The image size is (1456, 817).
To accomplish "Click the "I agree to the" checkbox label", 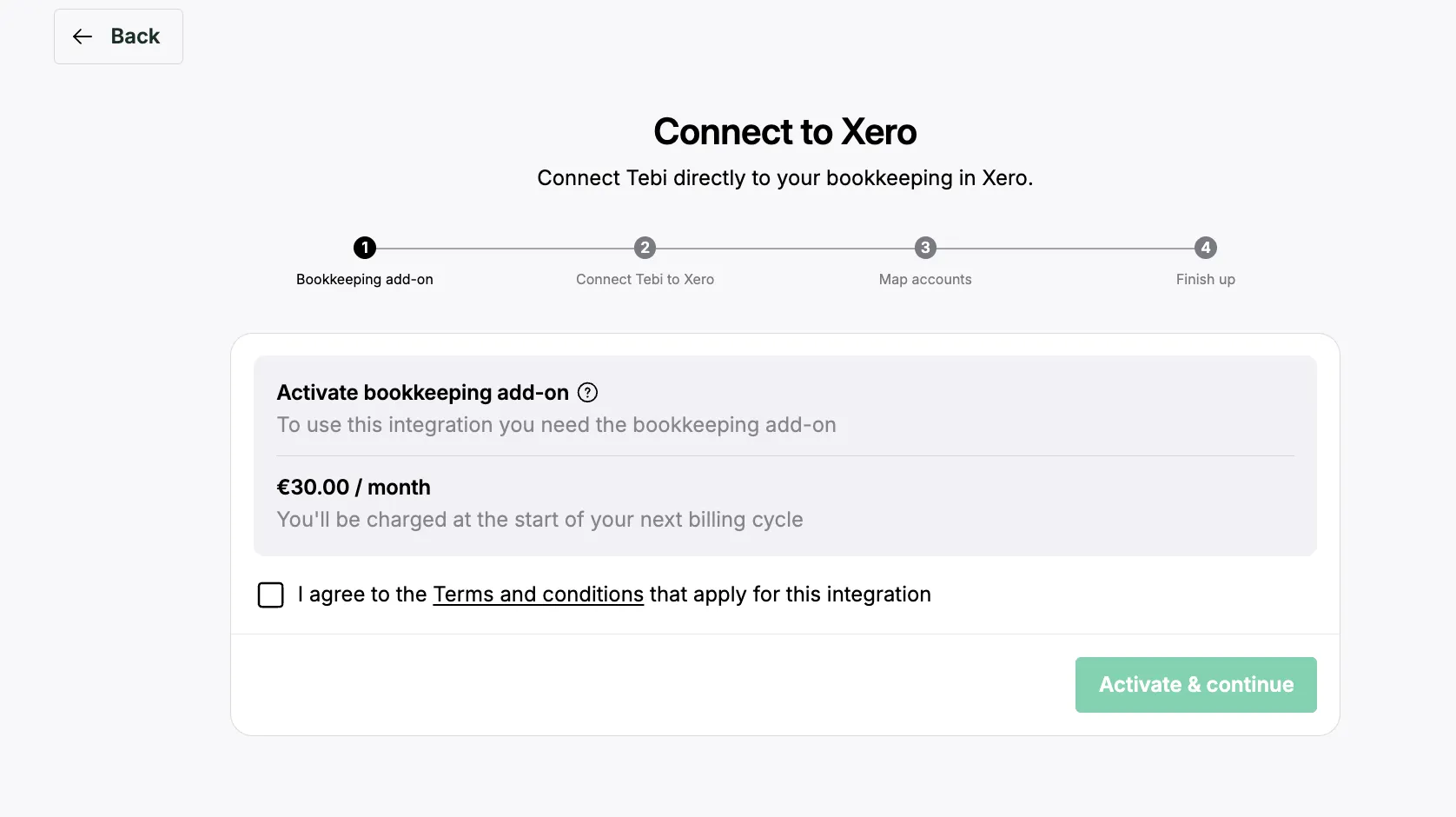I will tap(362, 594).
